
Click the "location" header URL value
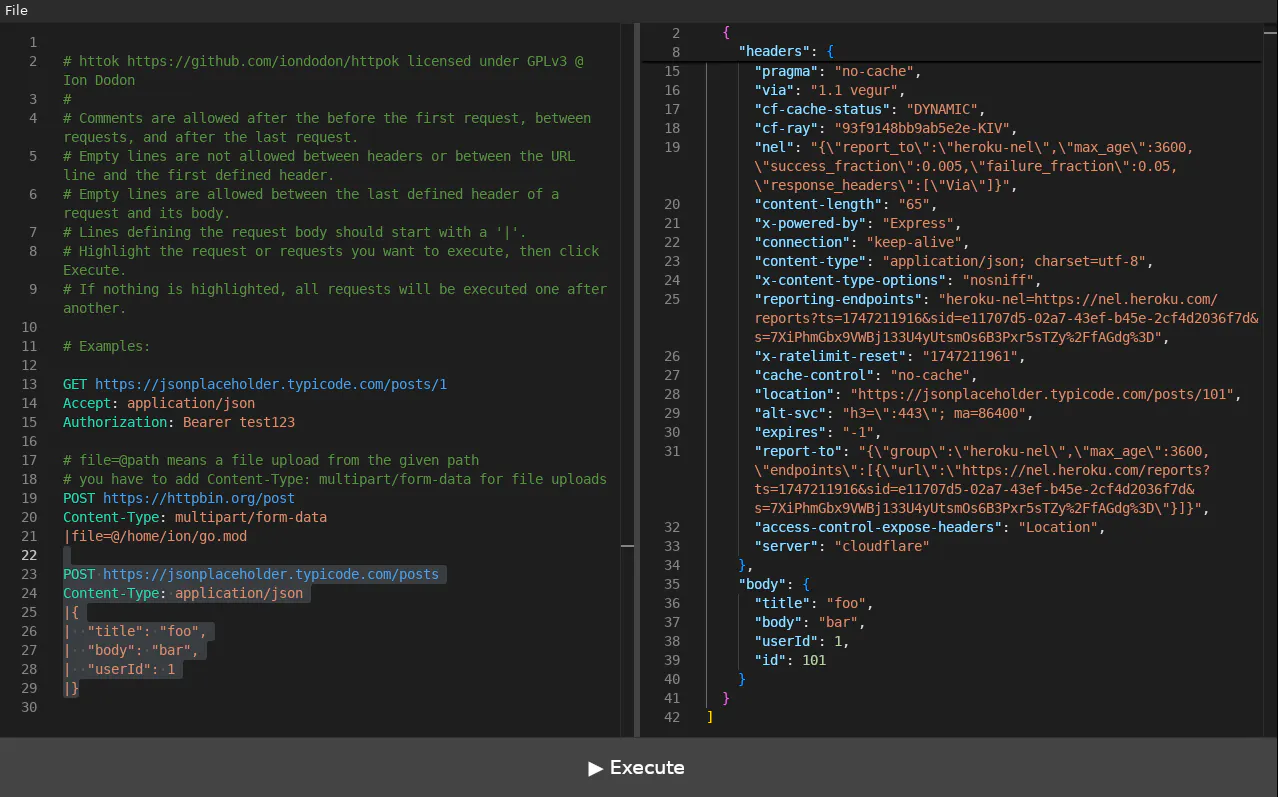1041,394
